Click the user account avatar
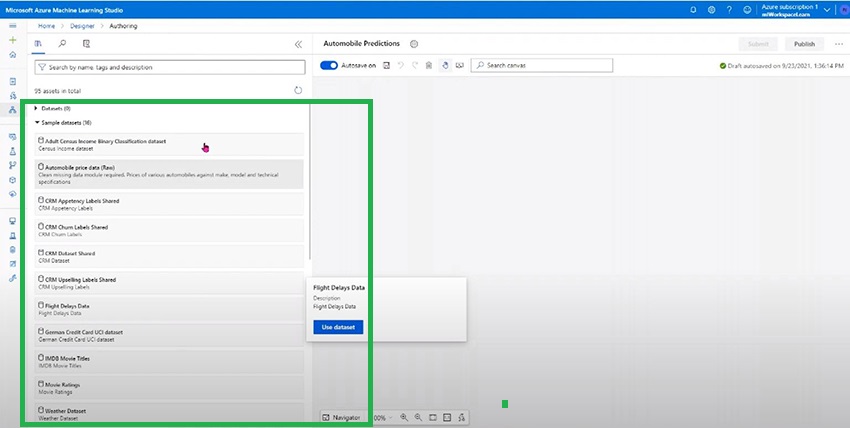This screenshot has width=850, height=428. tap(843, 10)
